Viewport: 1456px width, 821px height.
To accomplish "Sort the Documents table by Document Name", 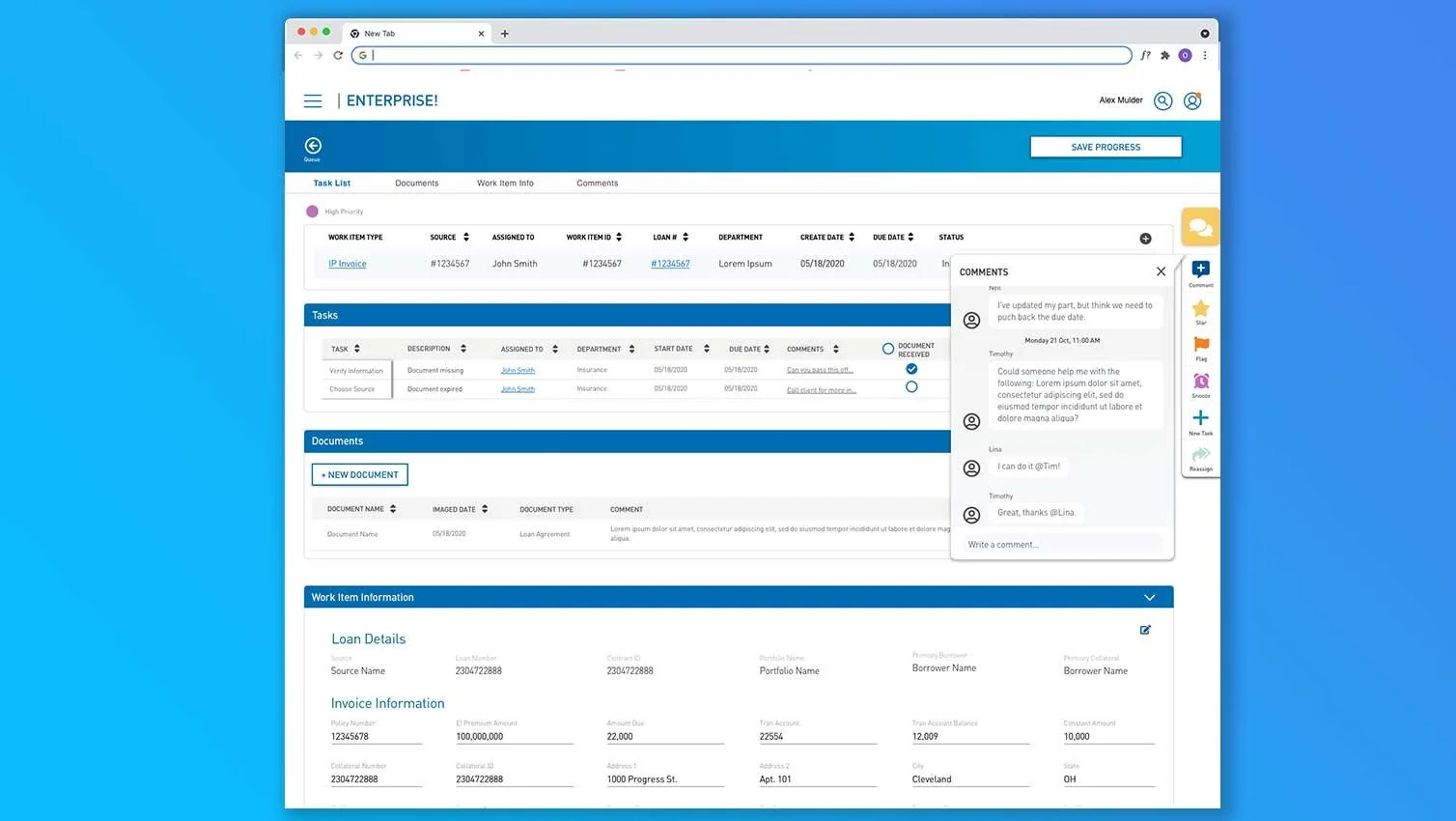I will (393, 509).
